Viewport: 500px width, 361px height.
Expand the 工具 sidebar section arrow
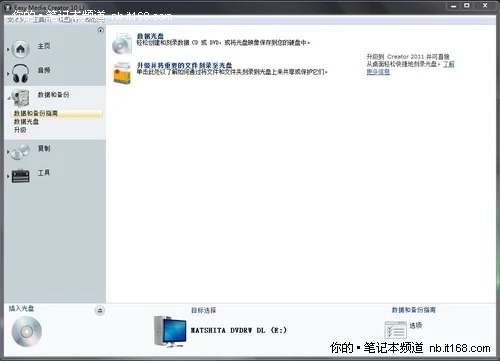[x=8, y=176]
